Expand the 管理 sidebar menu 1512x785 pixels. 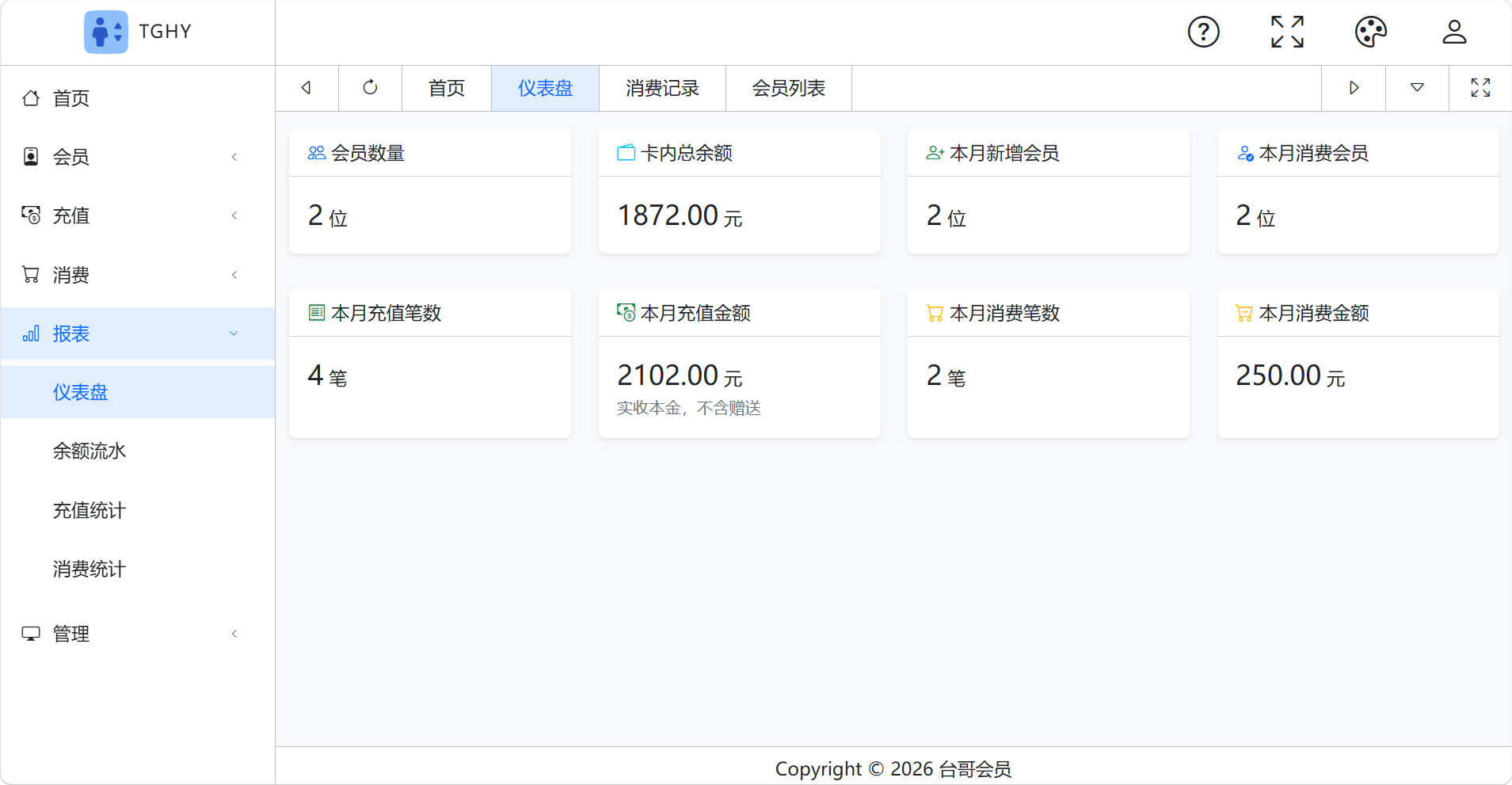138,634
